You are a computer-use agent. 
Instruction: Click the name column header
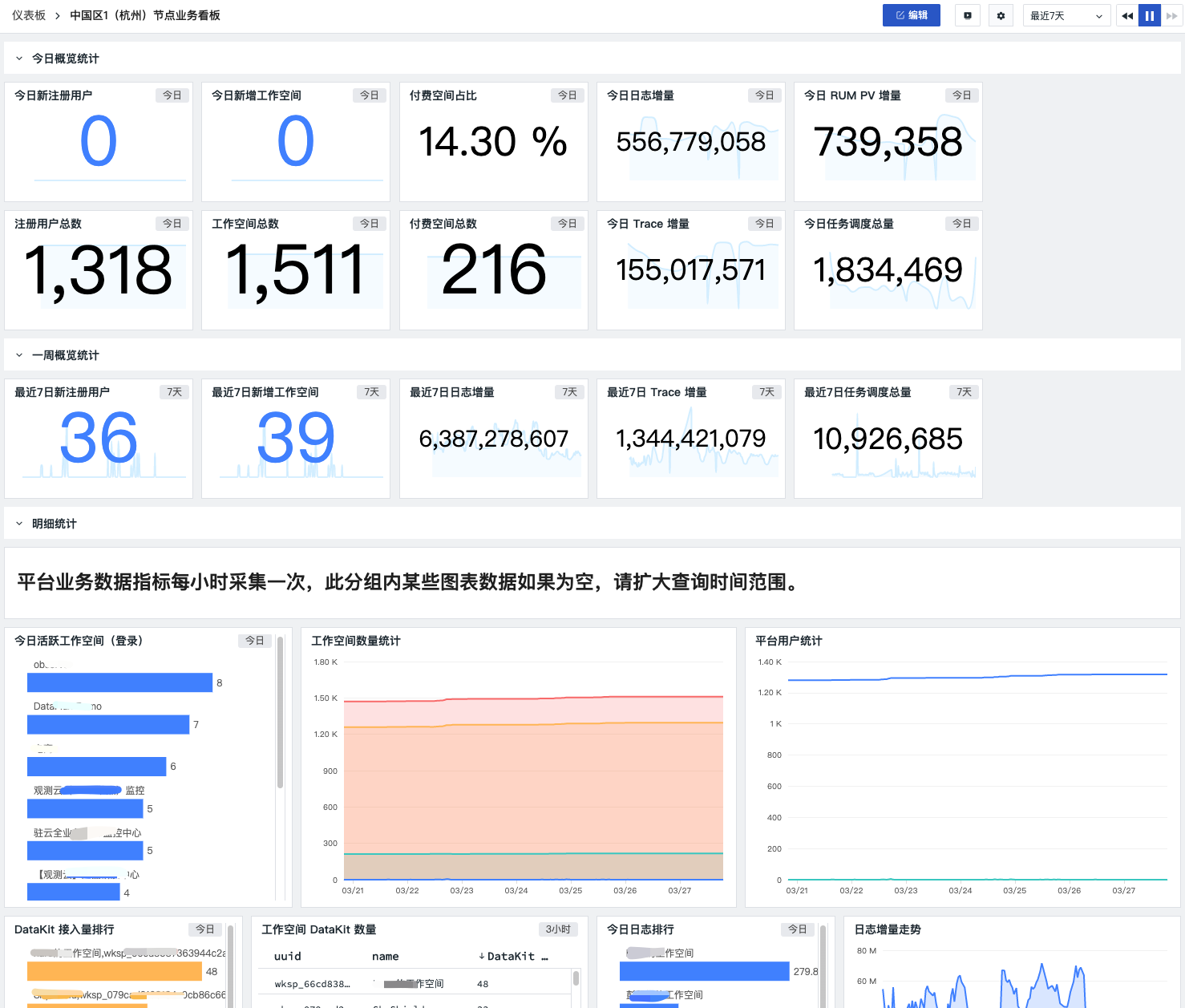pyautogui.click(x=385, y=956)
